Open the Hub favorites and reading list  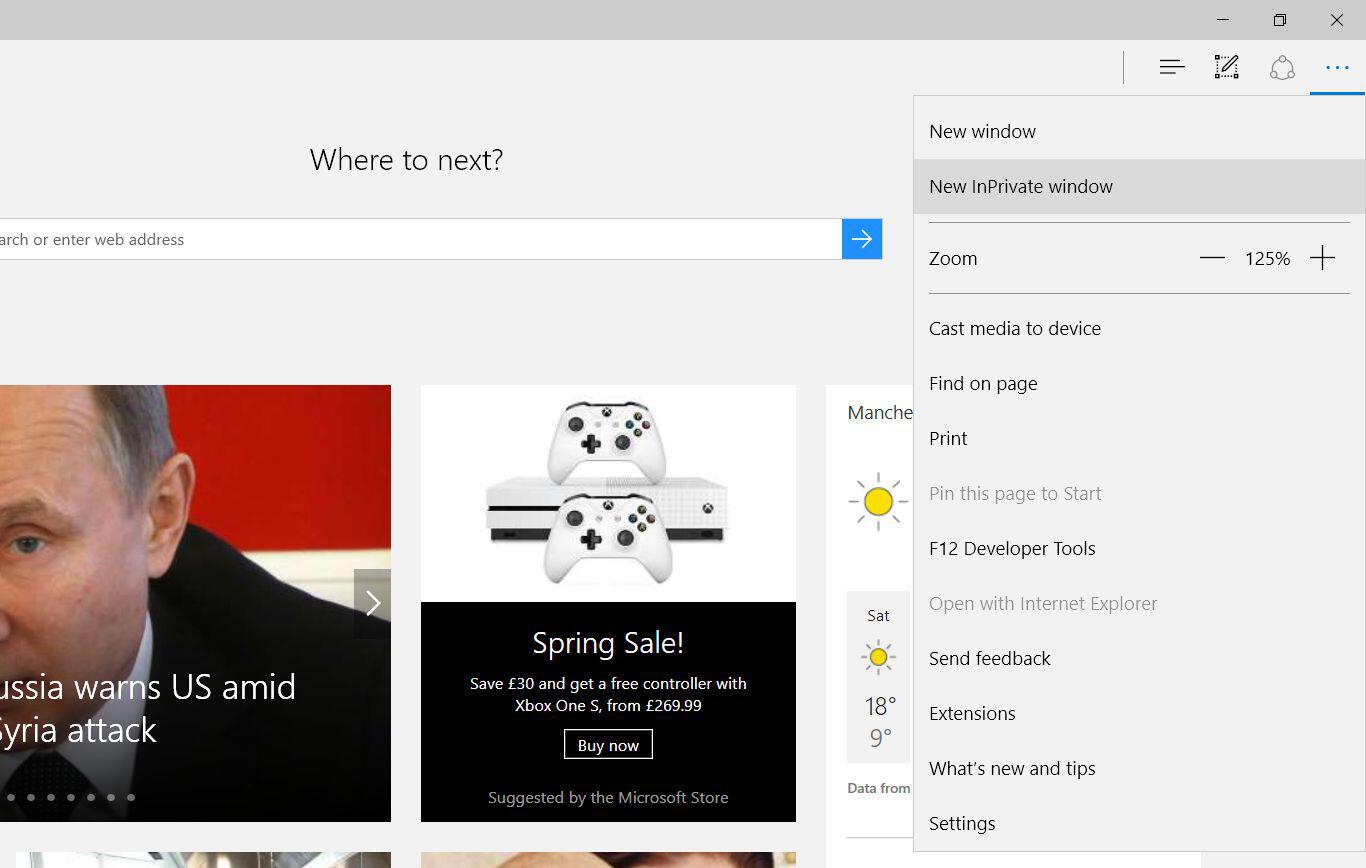[x=1172, y=68]
